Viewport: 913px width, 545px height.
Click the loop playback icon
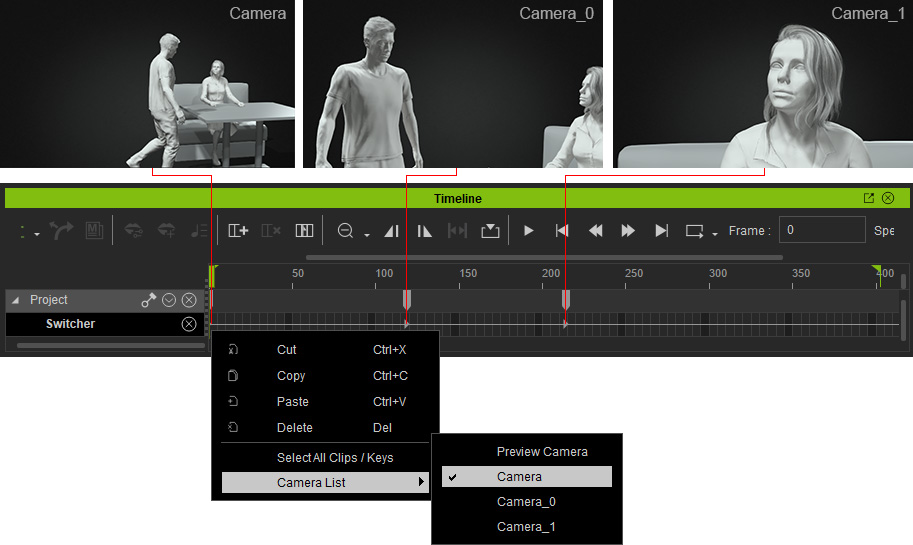694,231
